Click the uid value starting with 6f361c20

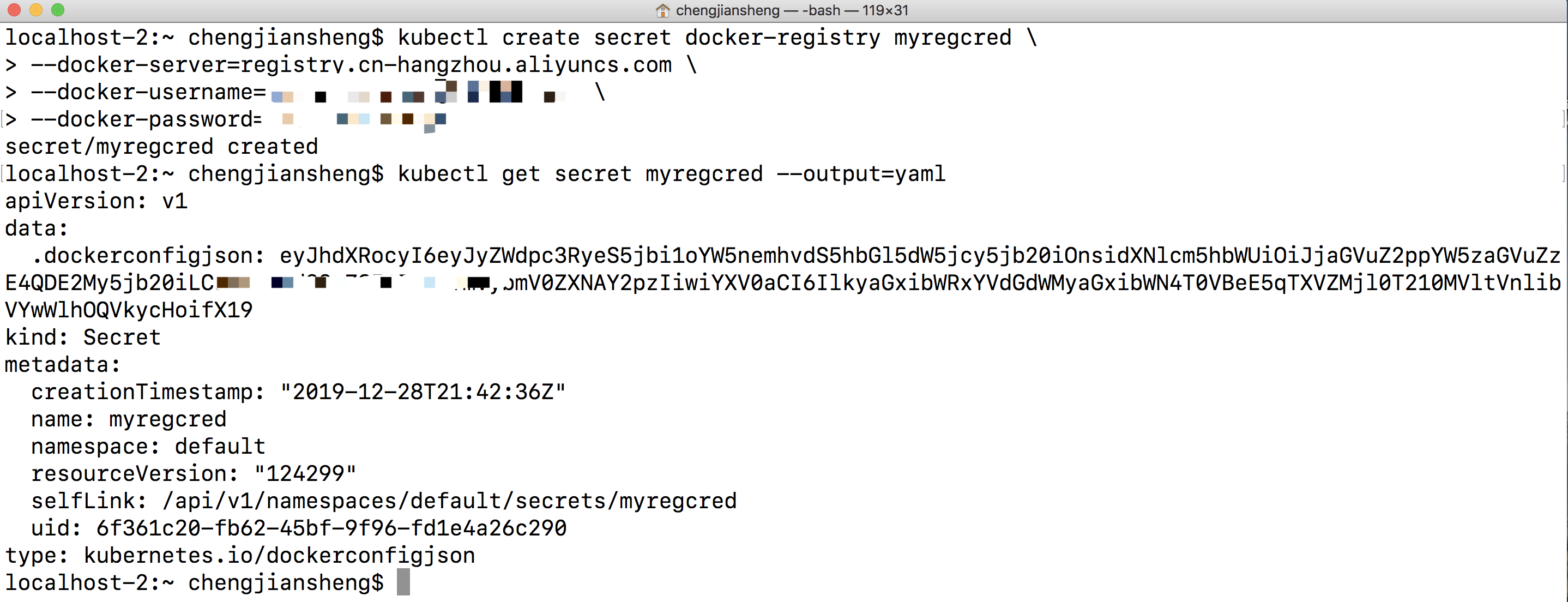click(x=331, y=528)
